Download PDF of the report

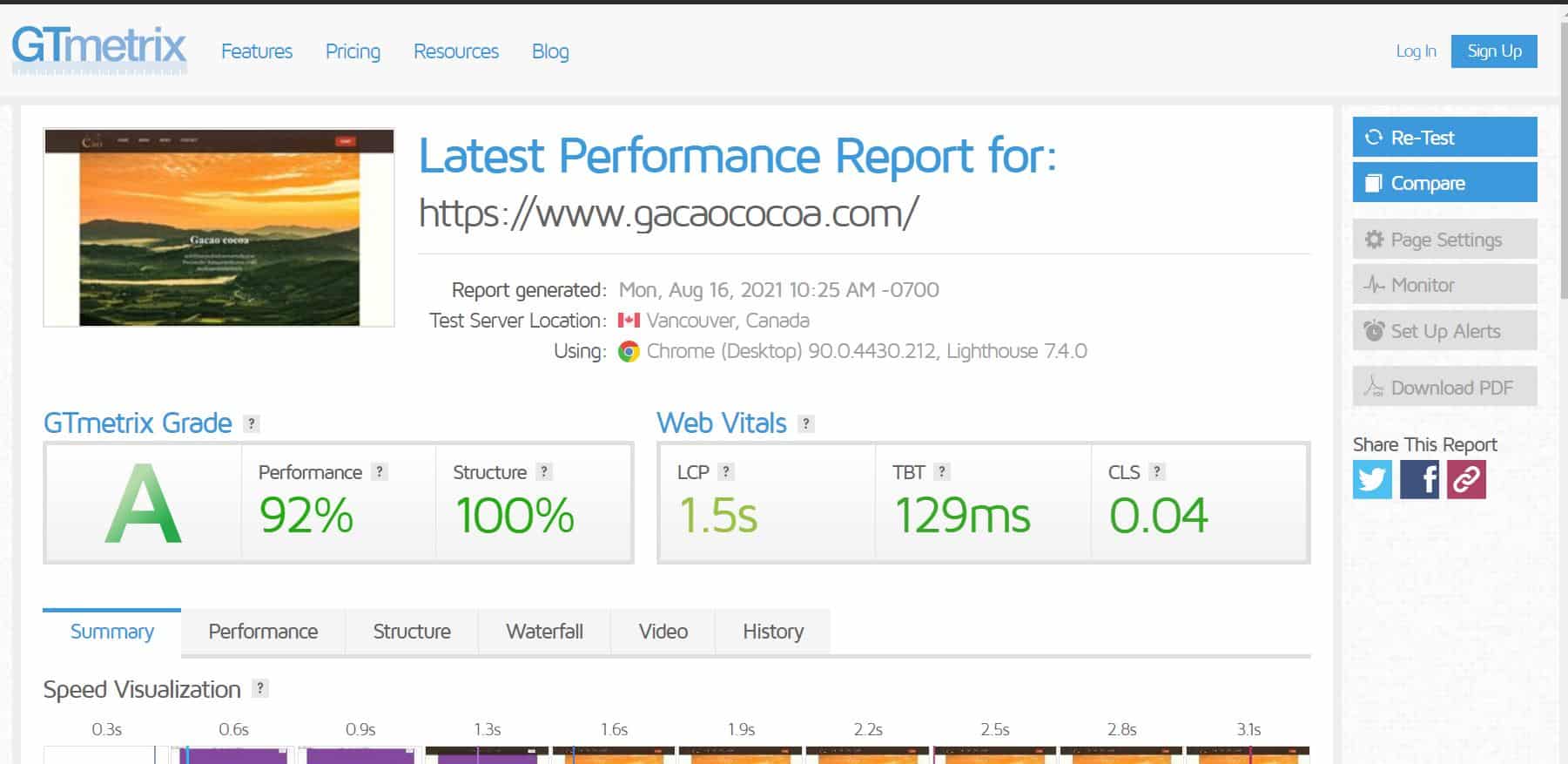1444,387
